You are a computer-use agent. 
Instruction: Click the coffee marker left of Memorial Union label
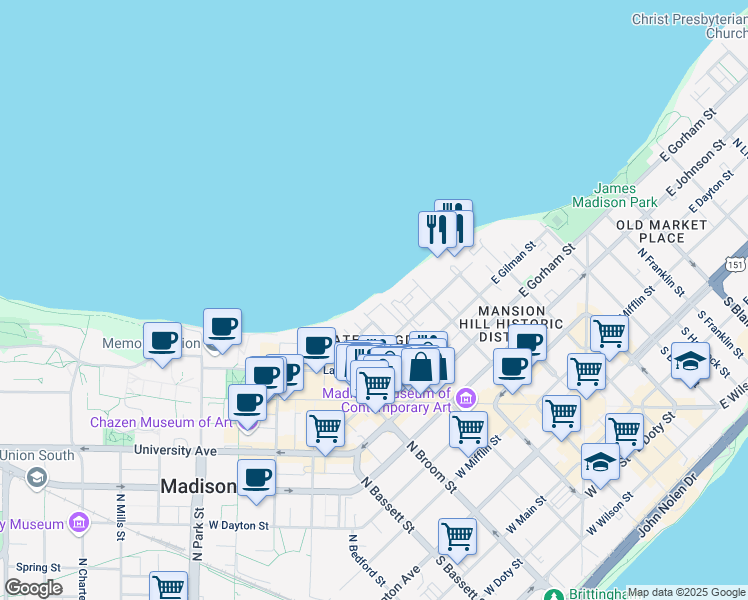click(162, 340)
